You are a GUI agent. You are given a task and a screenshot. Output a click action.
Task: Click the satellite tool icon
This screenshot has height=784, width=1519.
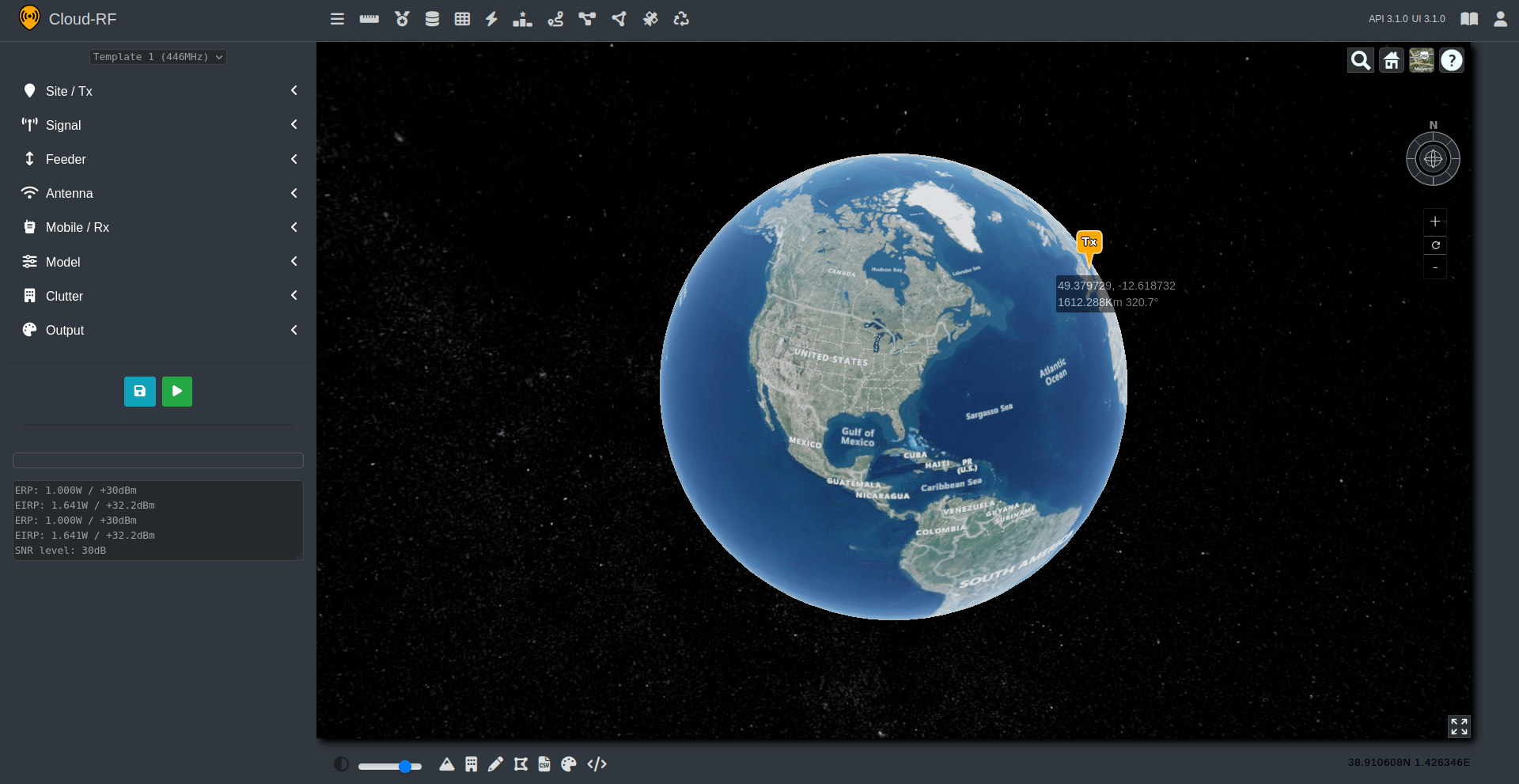[x=650, y=19]
